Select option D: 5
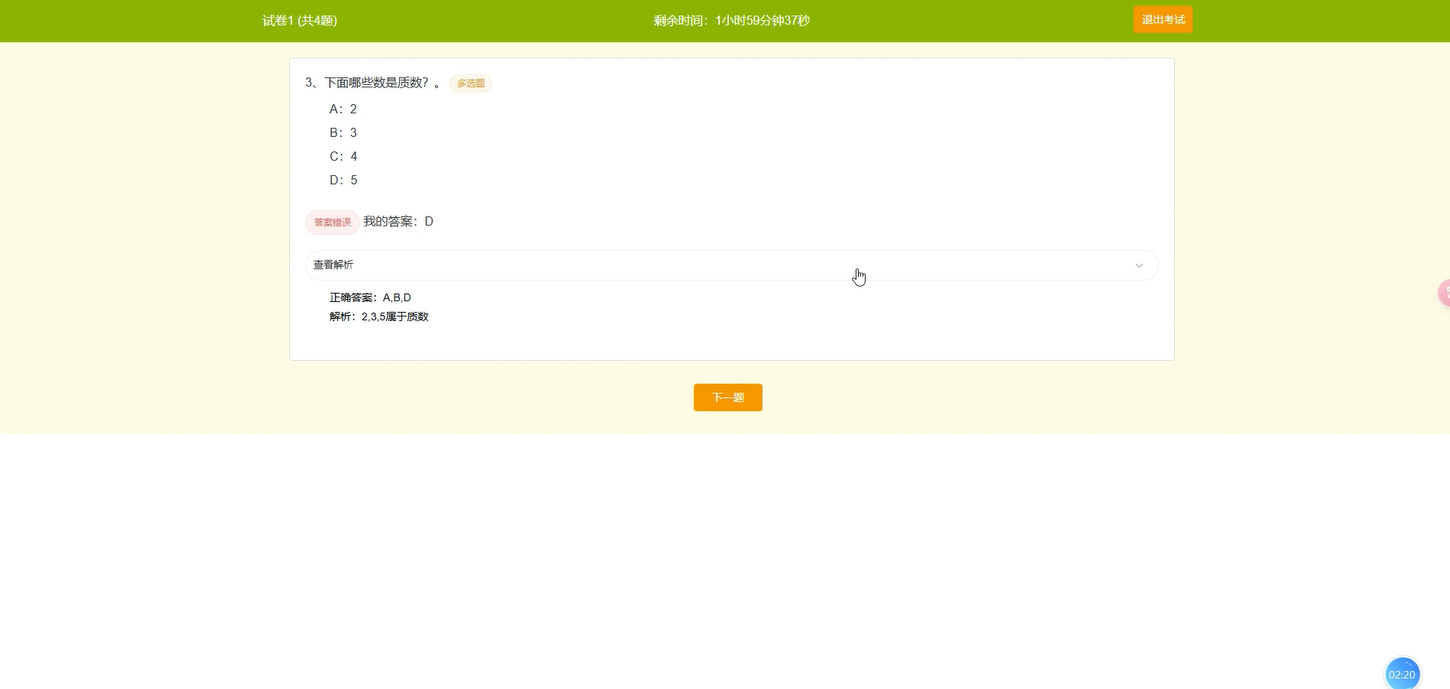The image size is (1450, 689). tap(343, 181)
